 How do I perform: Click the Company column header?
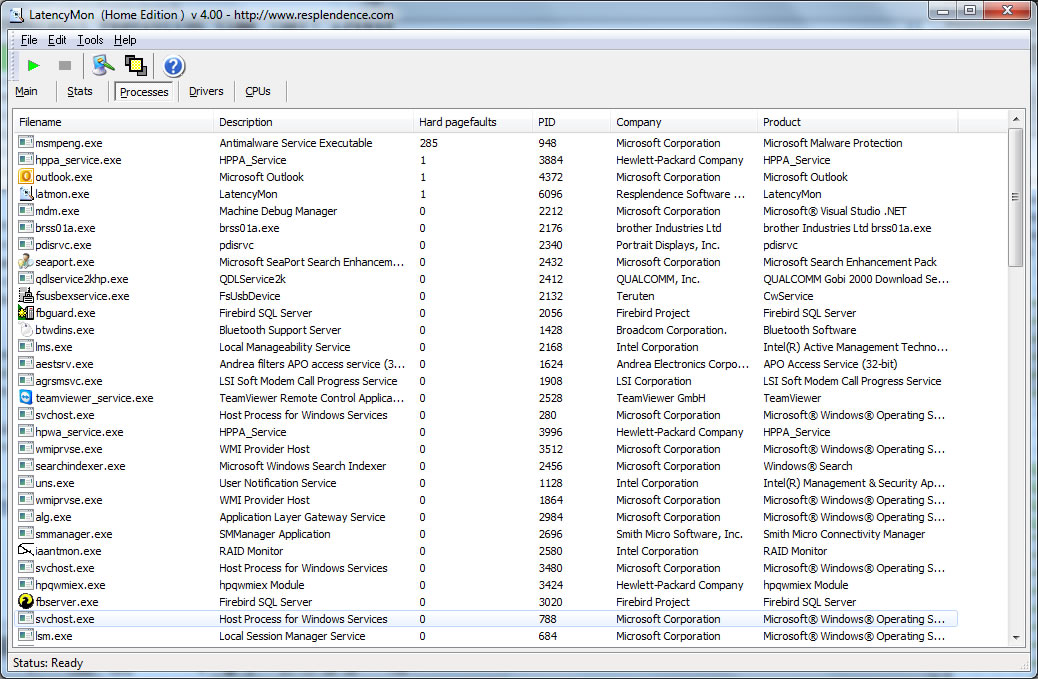638,122
